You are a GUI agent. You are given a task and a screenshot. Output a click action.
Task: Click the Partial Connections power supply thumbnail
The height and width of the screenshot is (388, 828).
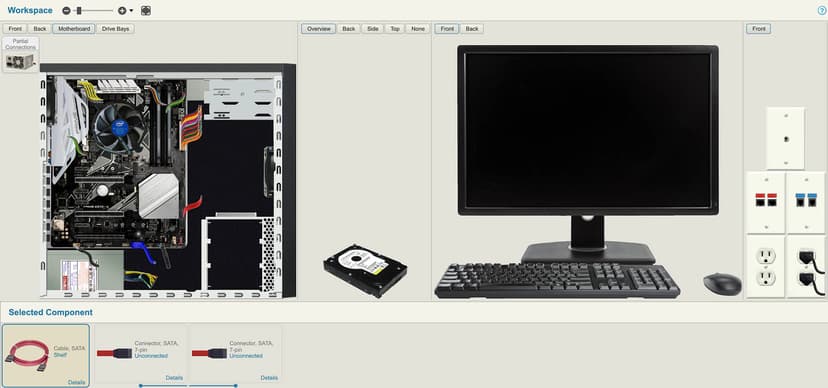click(21, 54)
